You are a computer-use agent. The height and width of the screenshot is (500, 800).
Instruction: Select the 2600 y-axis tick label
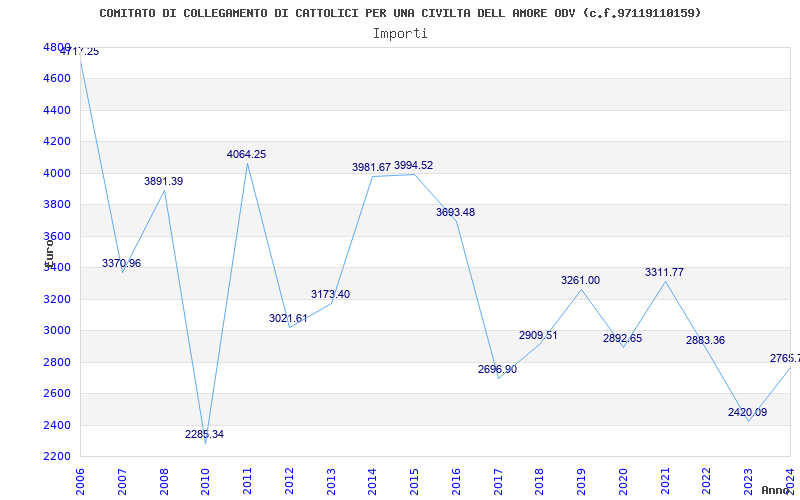[57, 393]
